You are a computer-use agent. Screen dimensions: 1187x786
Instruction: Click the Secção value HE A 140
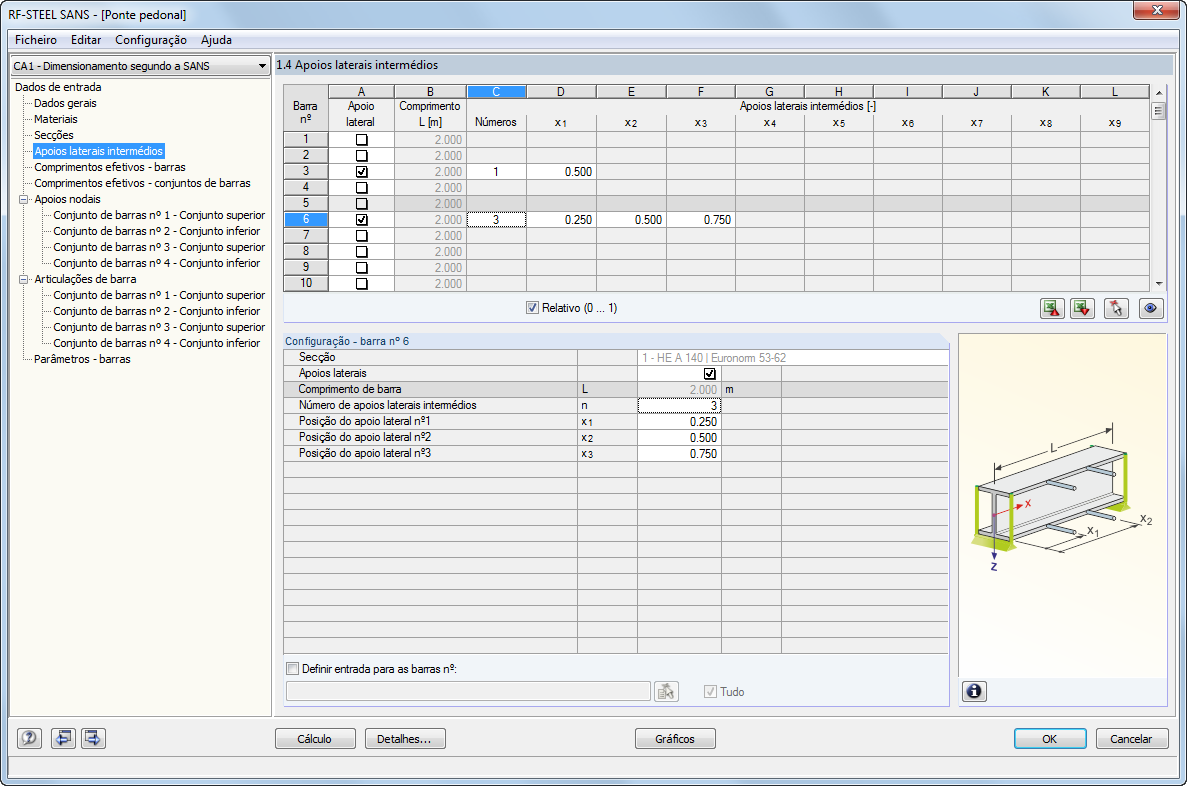coord(793,357)
